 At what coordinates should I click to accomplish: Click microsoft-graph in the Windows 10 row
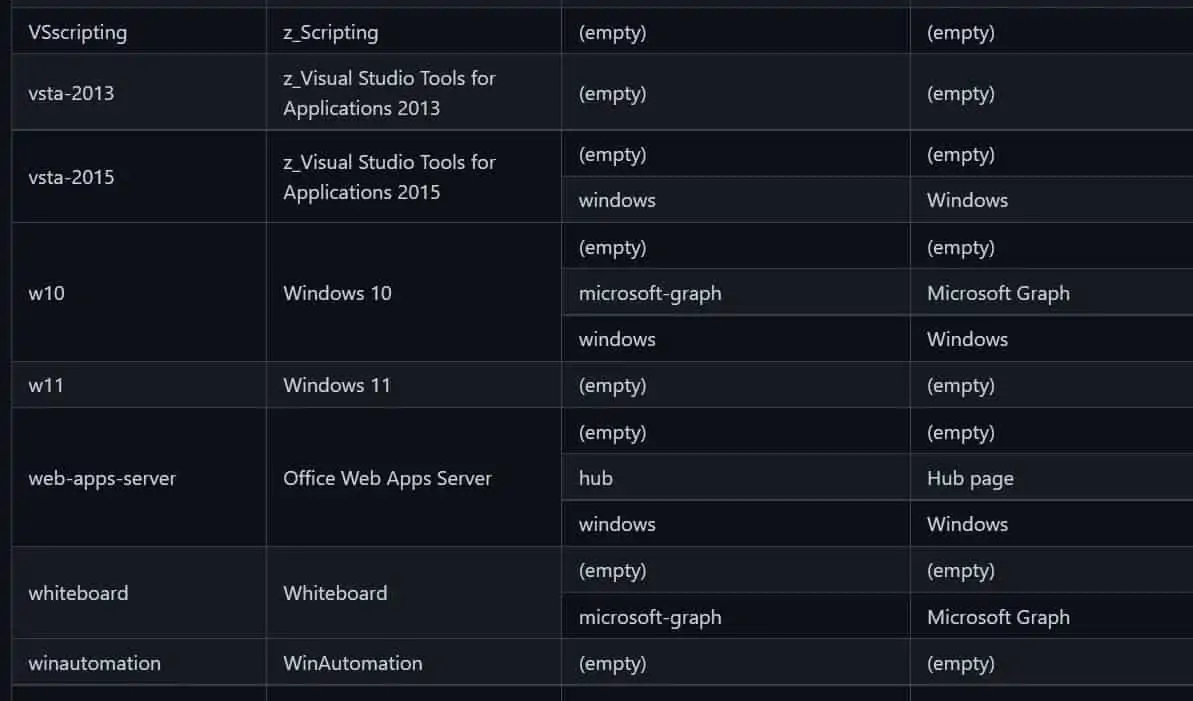click(650, 293)
